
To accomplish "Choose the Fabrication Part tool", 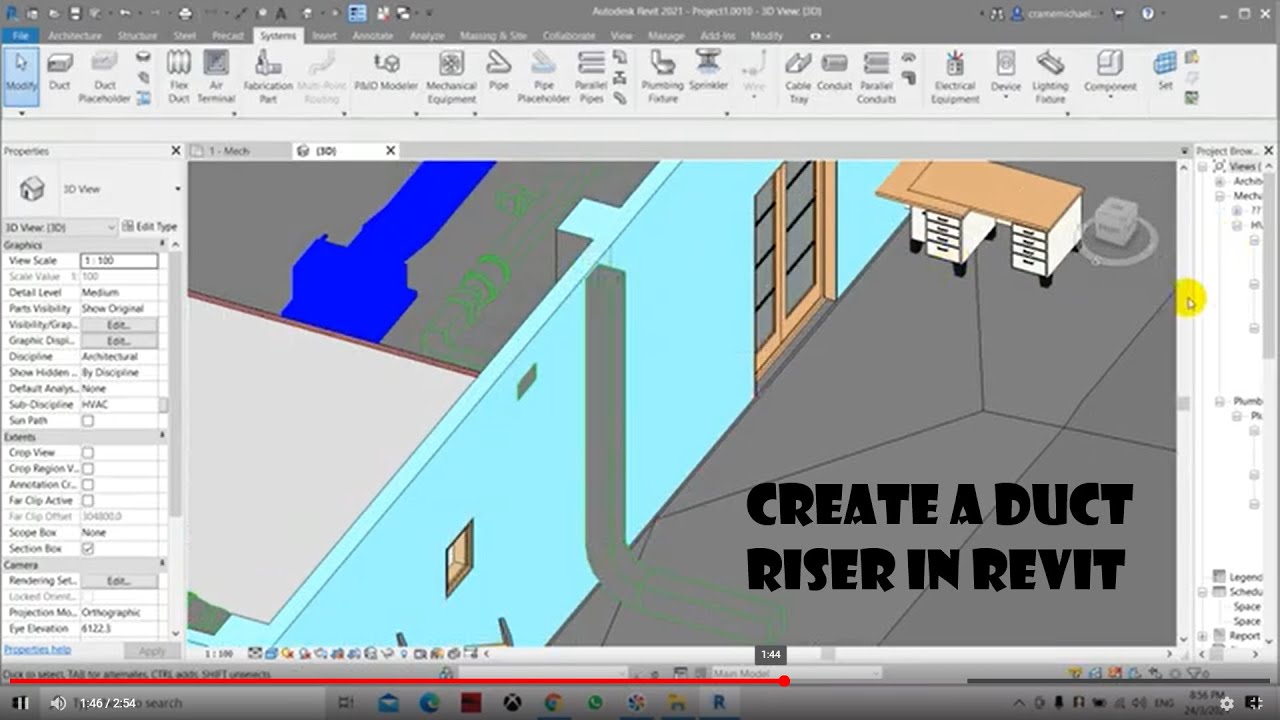I will click(268, 78).
